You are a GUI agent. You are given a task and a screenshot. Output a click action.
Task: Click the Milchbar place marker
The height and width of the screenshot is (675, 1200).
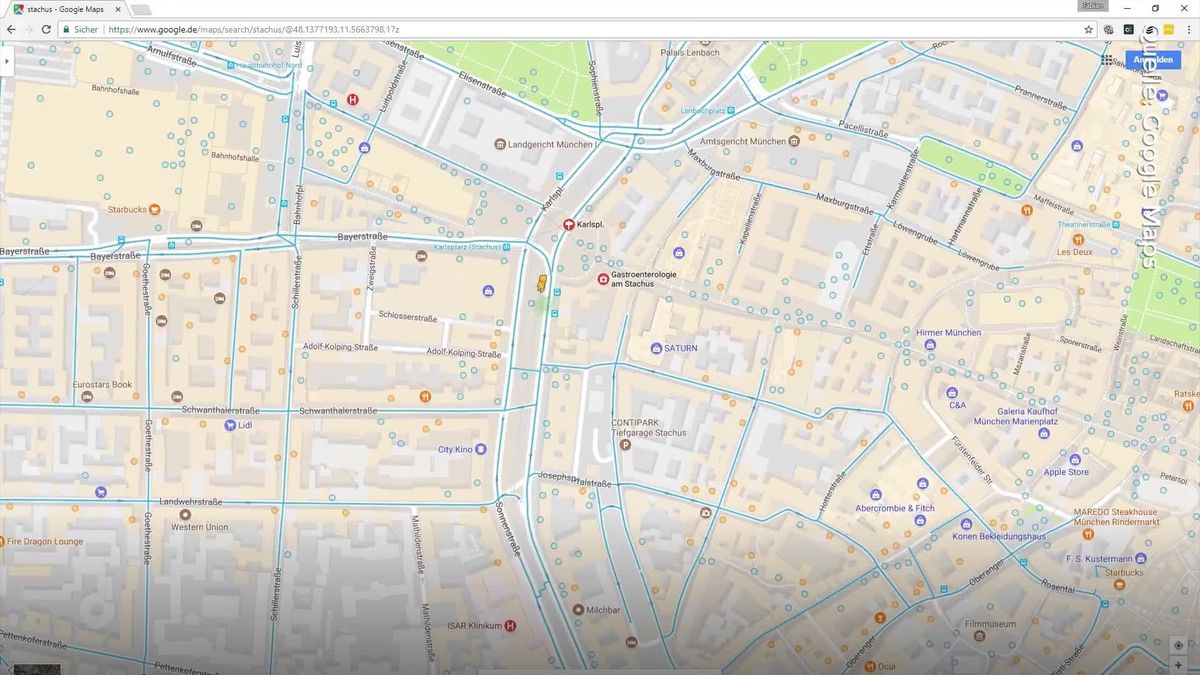point(578,609)
